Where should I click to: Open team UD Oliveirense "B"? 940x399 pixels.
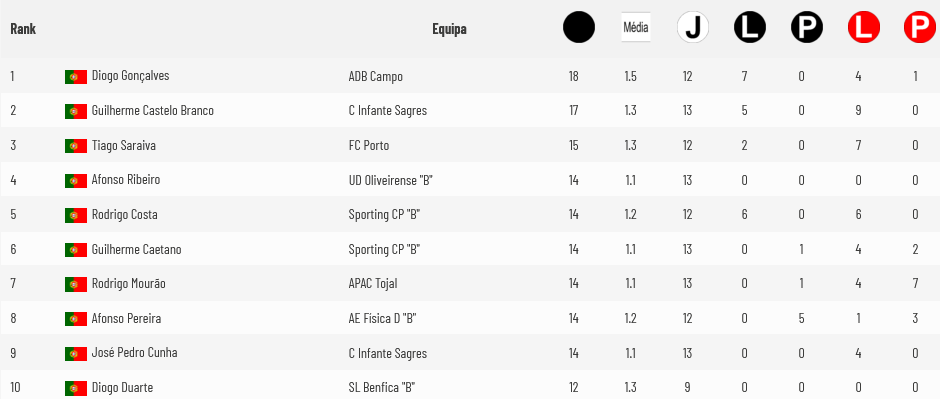tap(391, 180)
